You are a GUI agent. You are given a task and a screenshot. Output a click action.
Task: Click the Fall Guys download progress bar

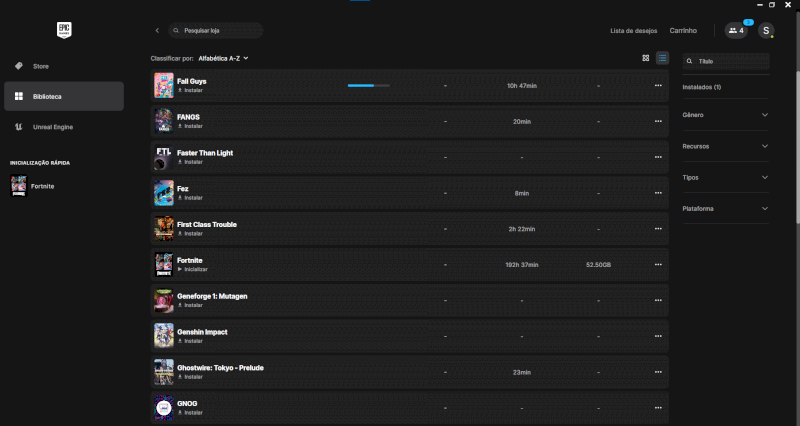pyautogui.click(x=368, y=86)
